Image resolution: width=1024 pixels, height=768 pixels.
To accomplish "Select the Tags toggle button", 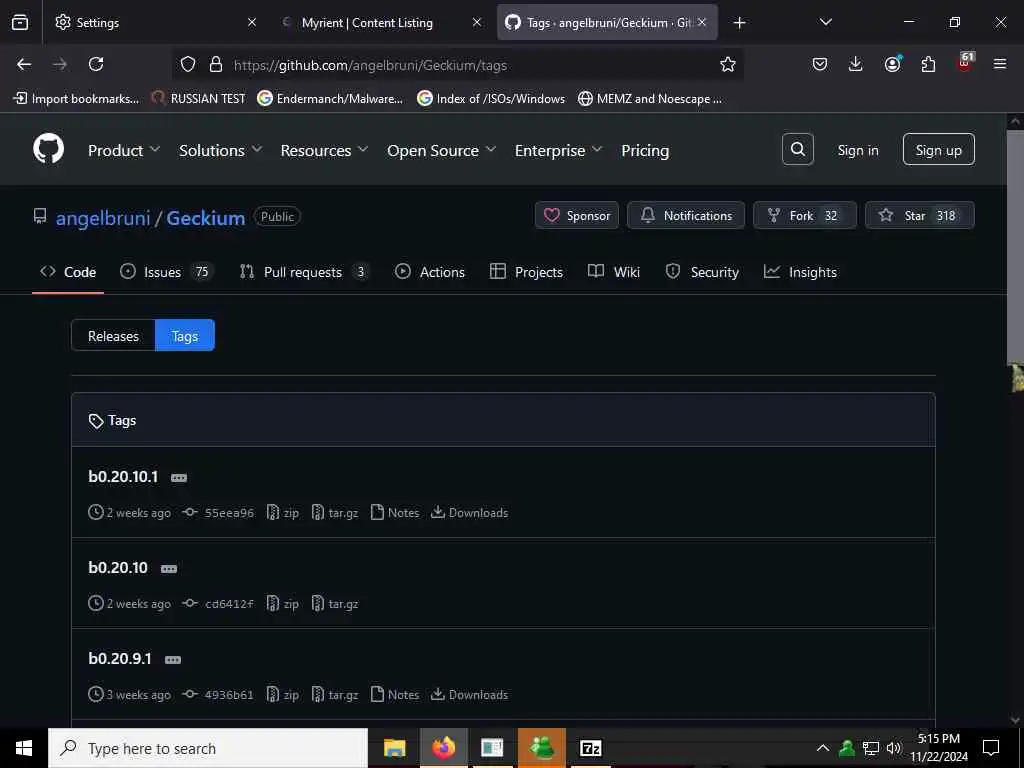I will (x=185, y=336).
